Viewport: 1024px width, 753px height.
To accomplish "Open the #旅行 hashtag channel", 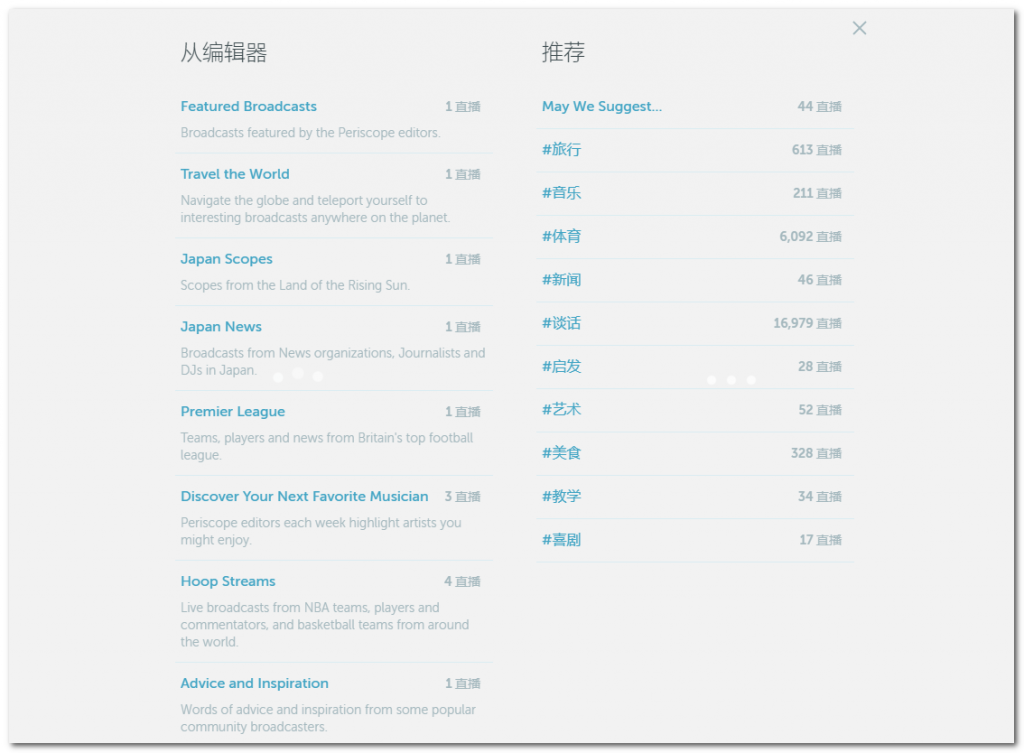I will pyautogui.click(x=561, y=150).
